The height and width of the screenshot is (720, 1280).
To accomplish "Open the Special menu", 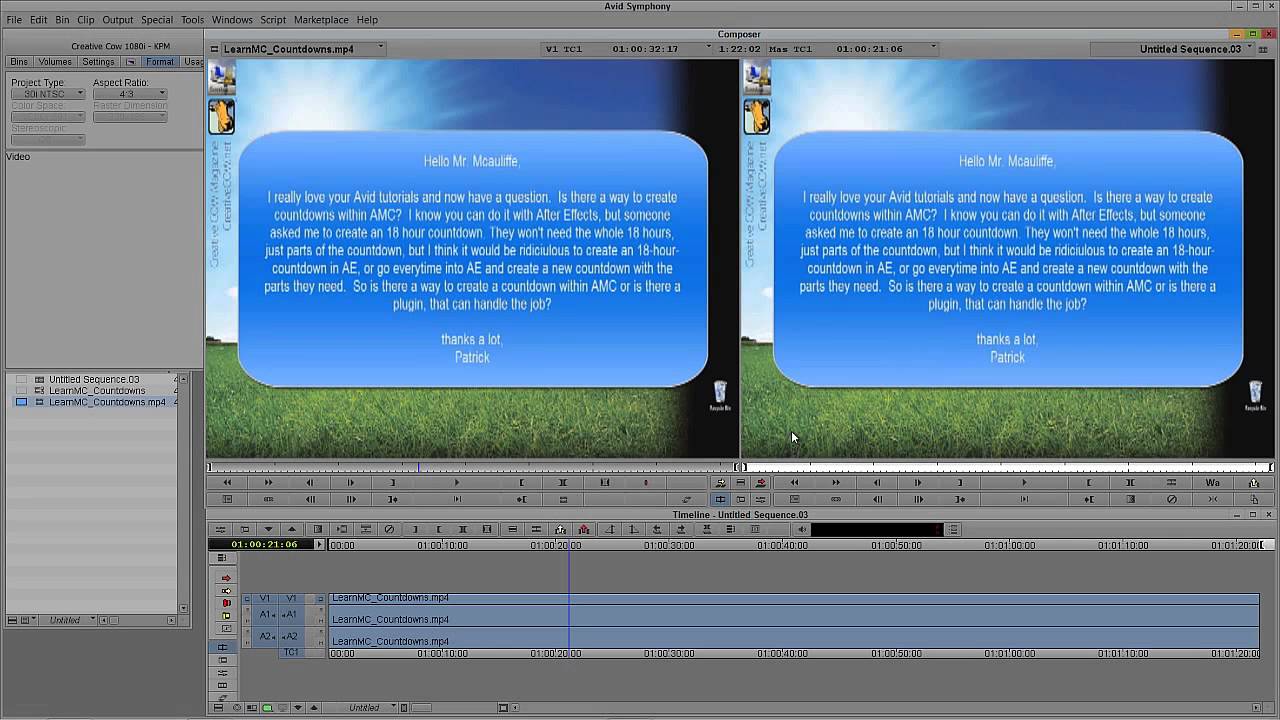I will coord(157,20).
